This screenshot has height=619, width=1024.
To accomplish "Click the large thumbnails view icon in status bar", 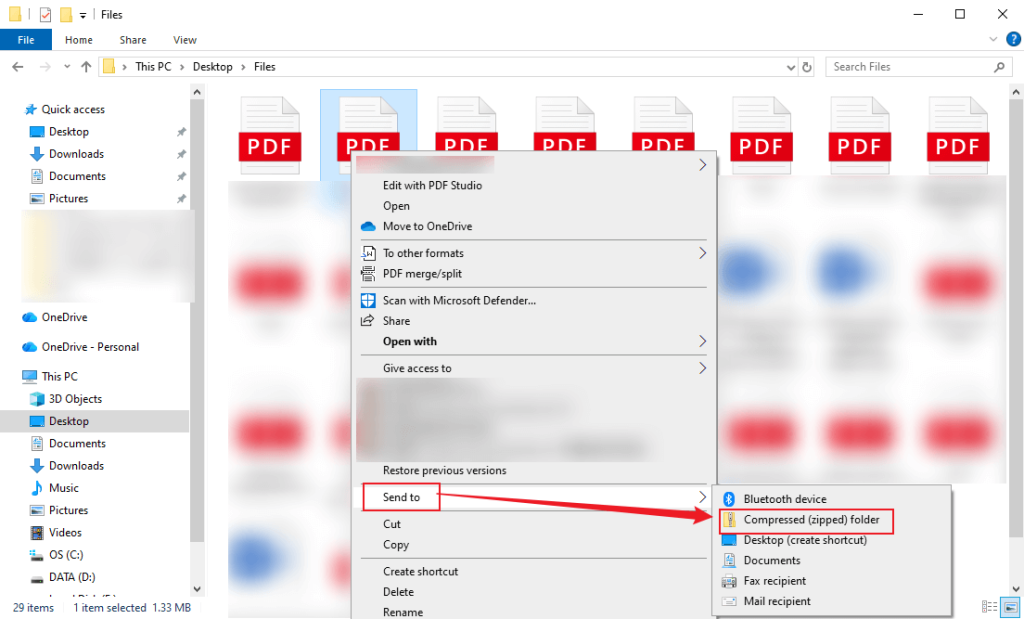I will pyautogui.click(x=1010, y=607).
